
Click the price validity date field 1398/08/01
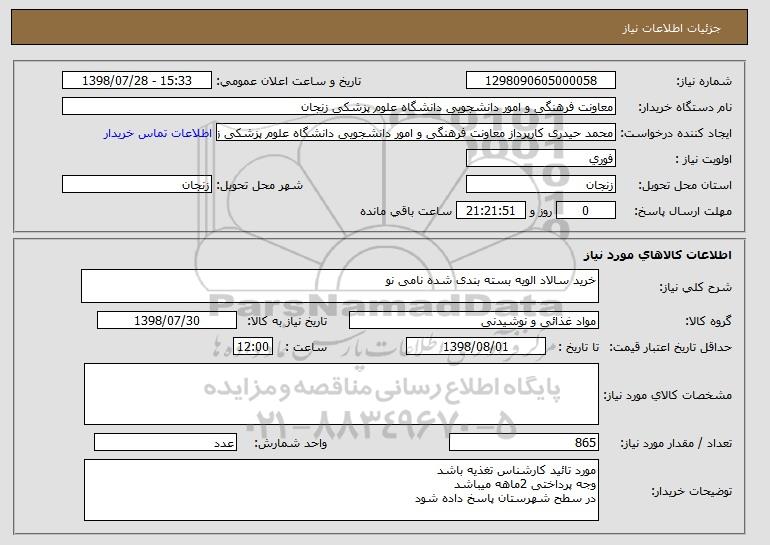click(476, 347)
